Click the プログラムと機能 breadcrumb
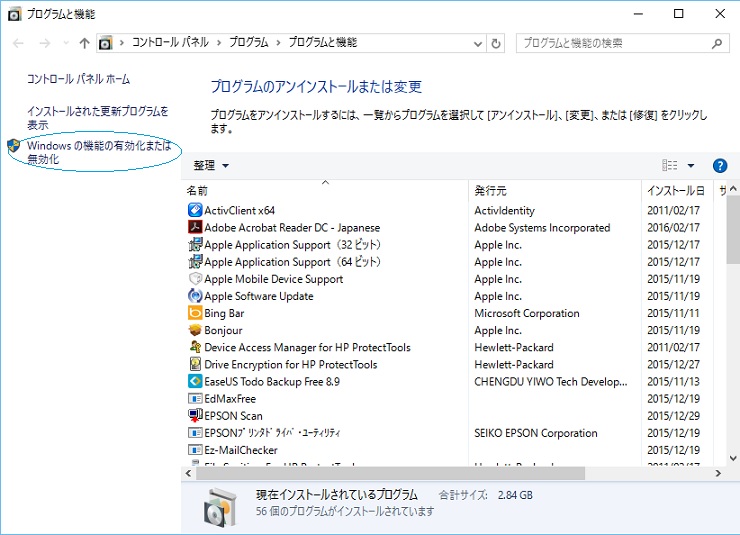 pyautogui.click(x=323, y=42)
